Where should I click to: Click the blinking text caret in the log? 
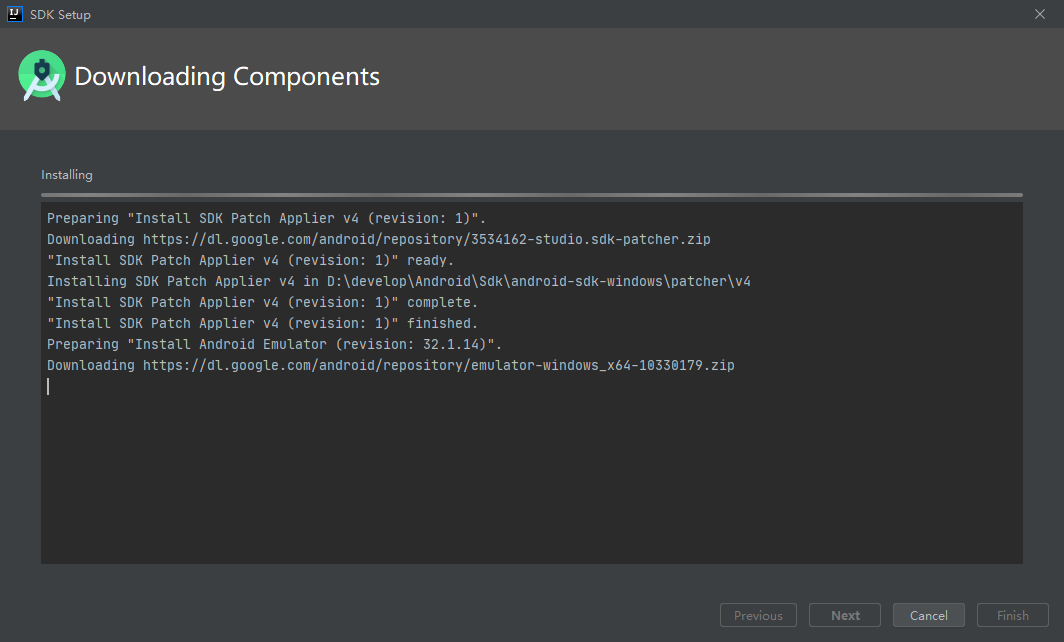pos(47,385)
